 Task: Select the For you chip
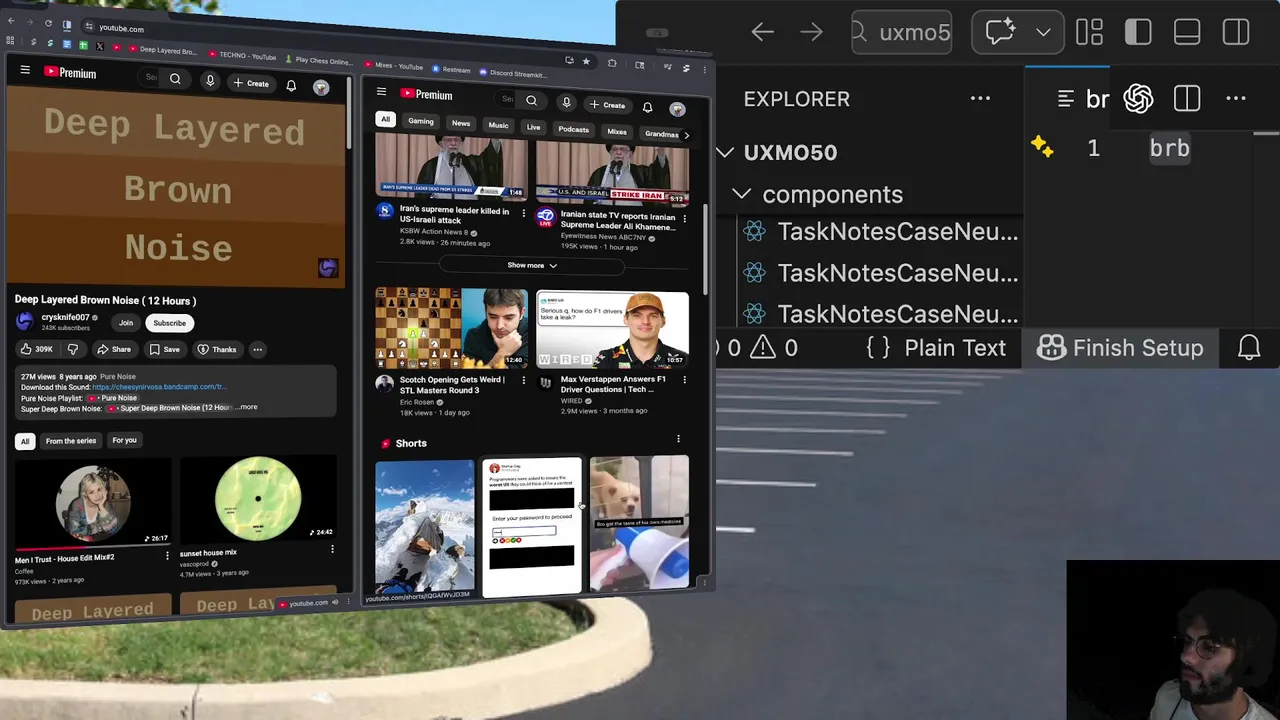click(124, 440)
